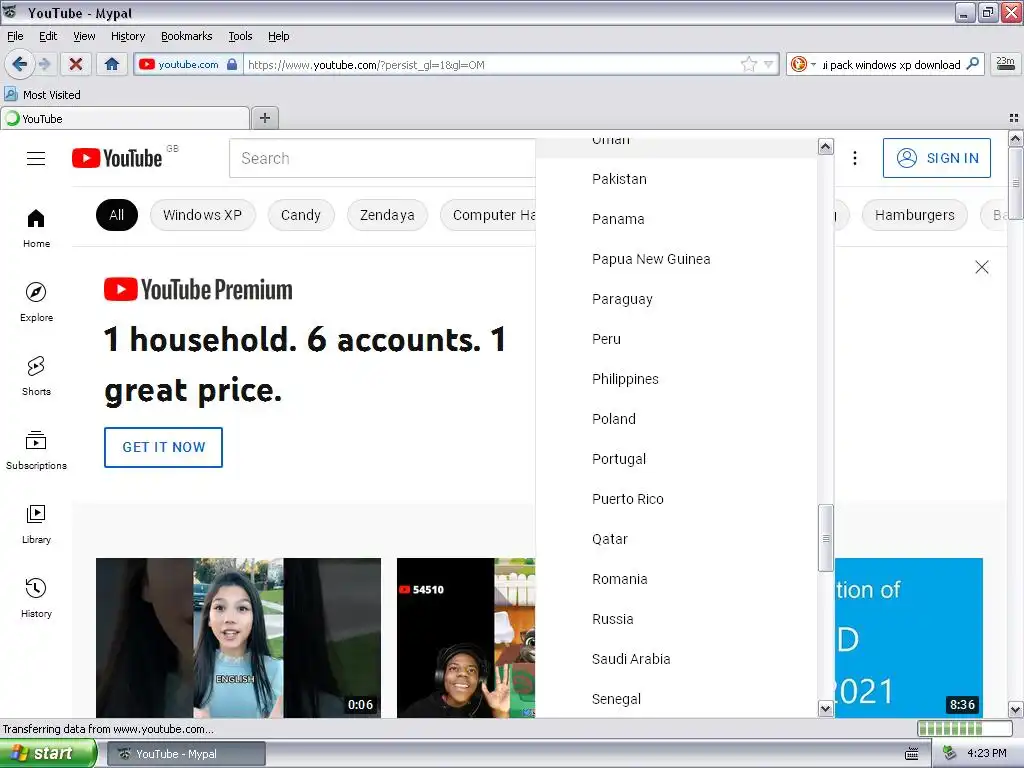1024x768 pixels.
Task: Open History in YouTube sidebar
Action: tap(36, 598)
